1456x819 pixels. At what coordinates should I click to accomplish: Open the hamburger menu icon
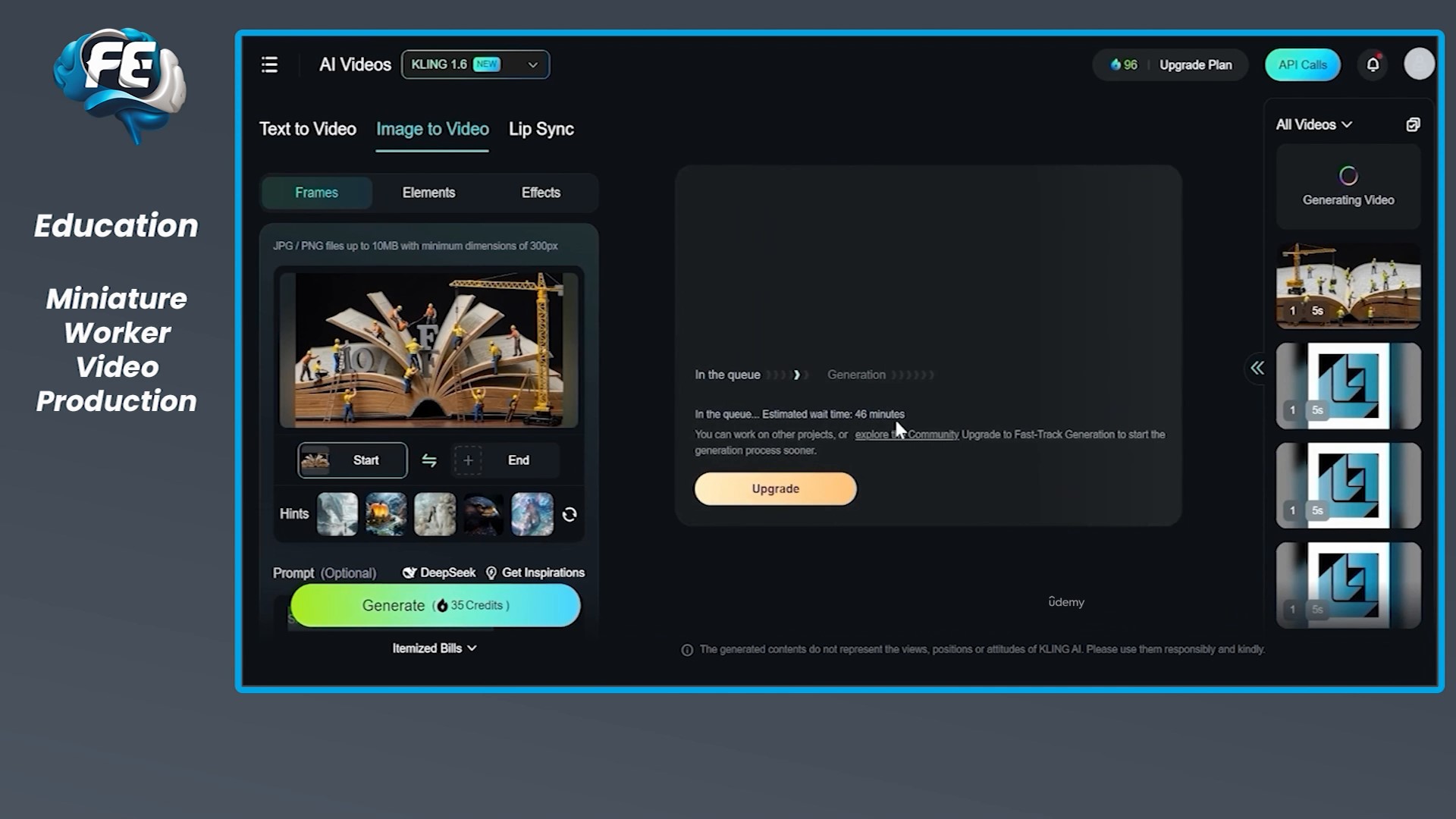pyautogui.click(x=269, y=65)
